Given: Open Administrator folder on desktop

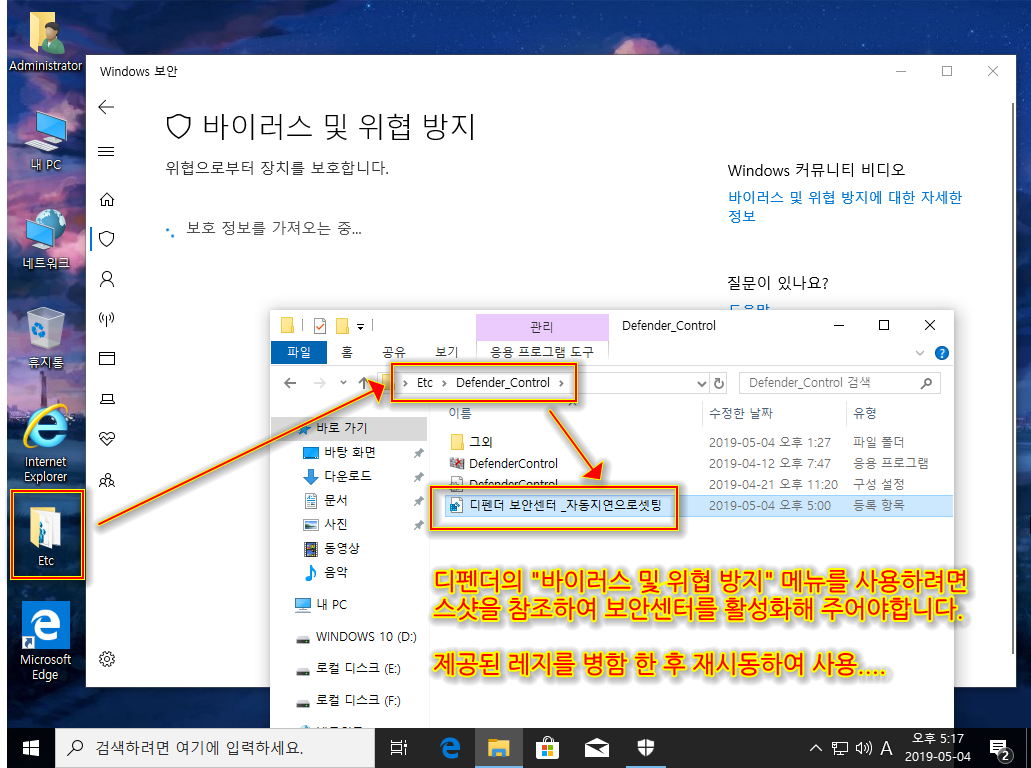Looking at the screenshot, I should tap(45, 39).
